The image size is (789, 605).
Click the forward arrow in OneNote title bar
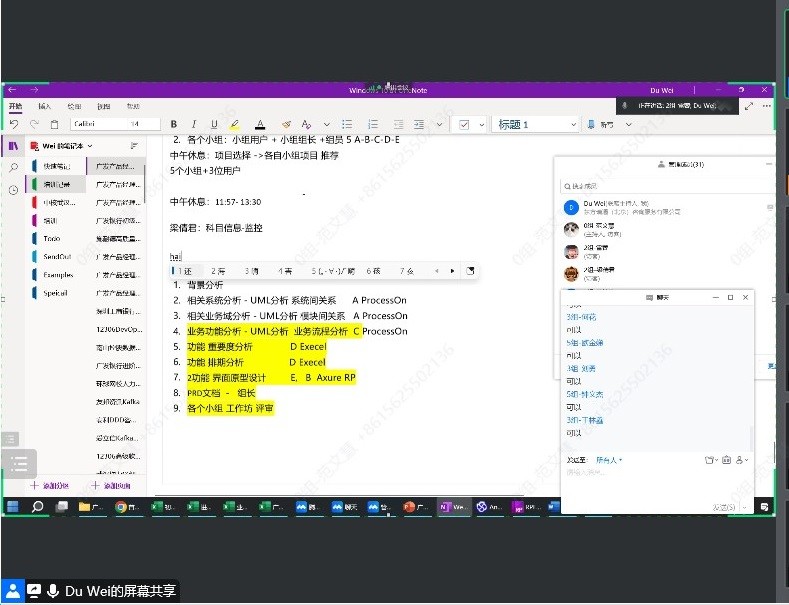coord(34,90)
